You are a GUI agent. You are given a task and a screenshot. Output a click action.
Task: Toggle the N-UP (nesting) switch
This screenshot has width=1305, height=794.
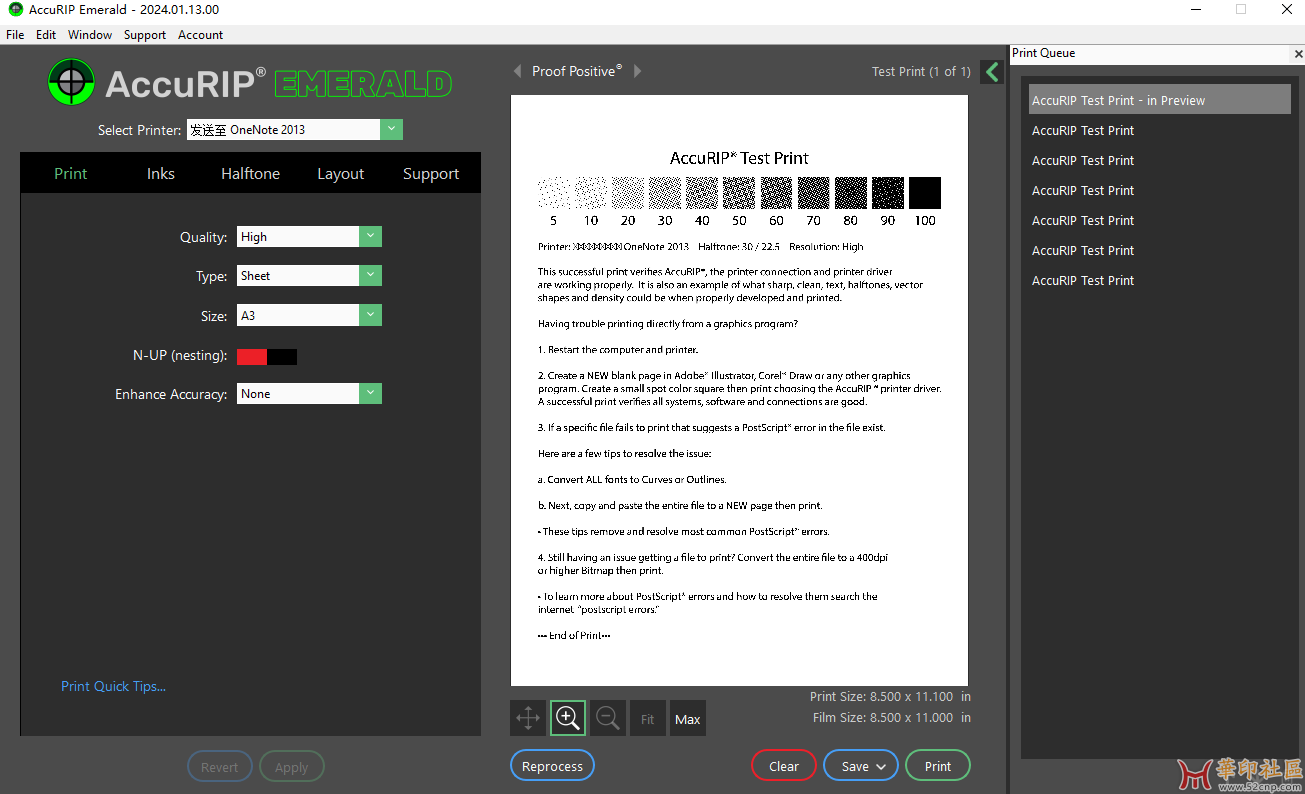pyautogui.click(x=267, y=356)
